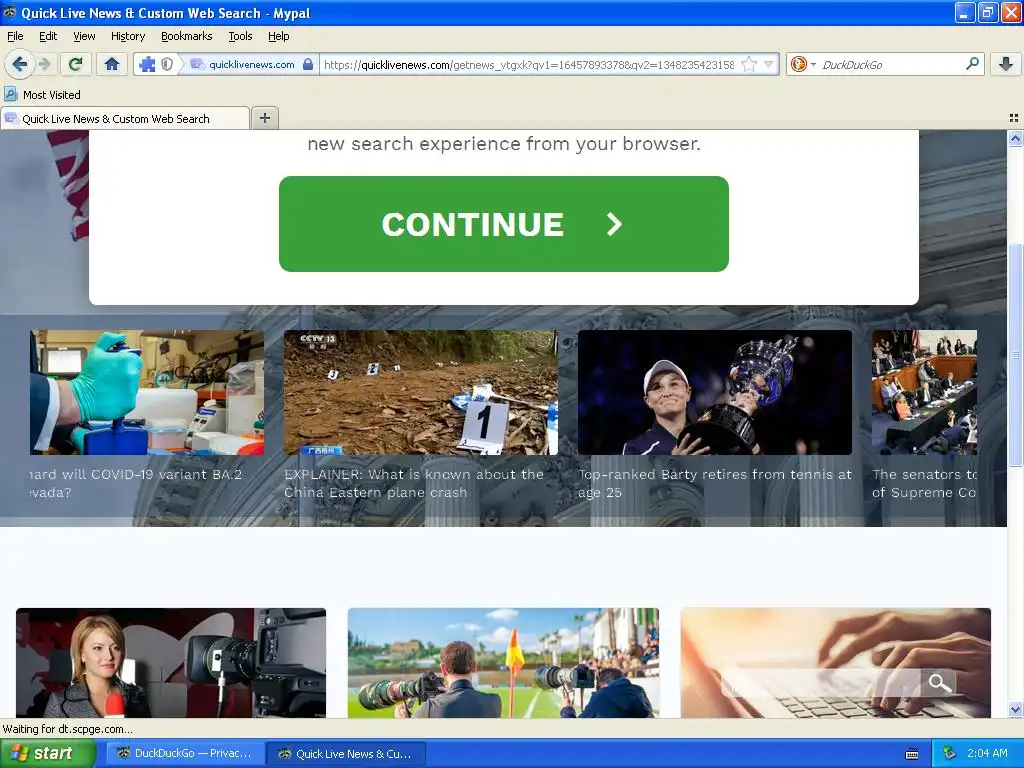Open the list all tabs icon
Image resolution: width=1024 pixels, height=768 pixels.
[x=1014, y=118]
